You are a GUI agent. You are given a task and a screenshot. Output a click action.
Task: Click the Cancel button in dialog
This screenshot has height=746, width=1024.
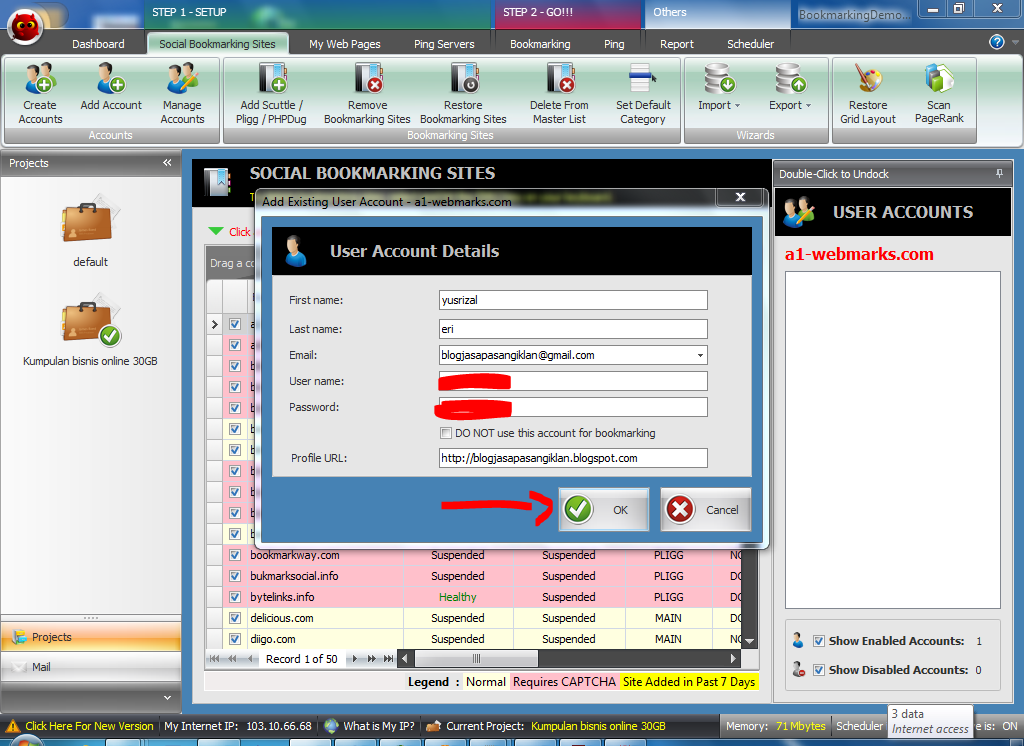706,510
